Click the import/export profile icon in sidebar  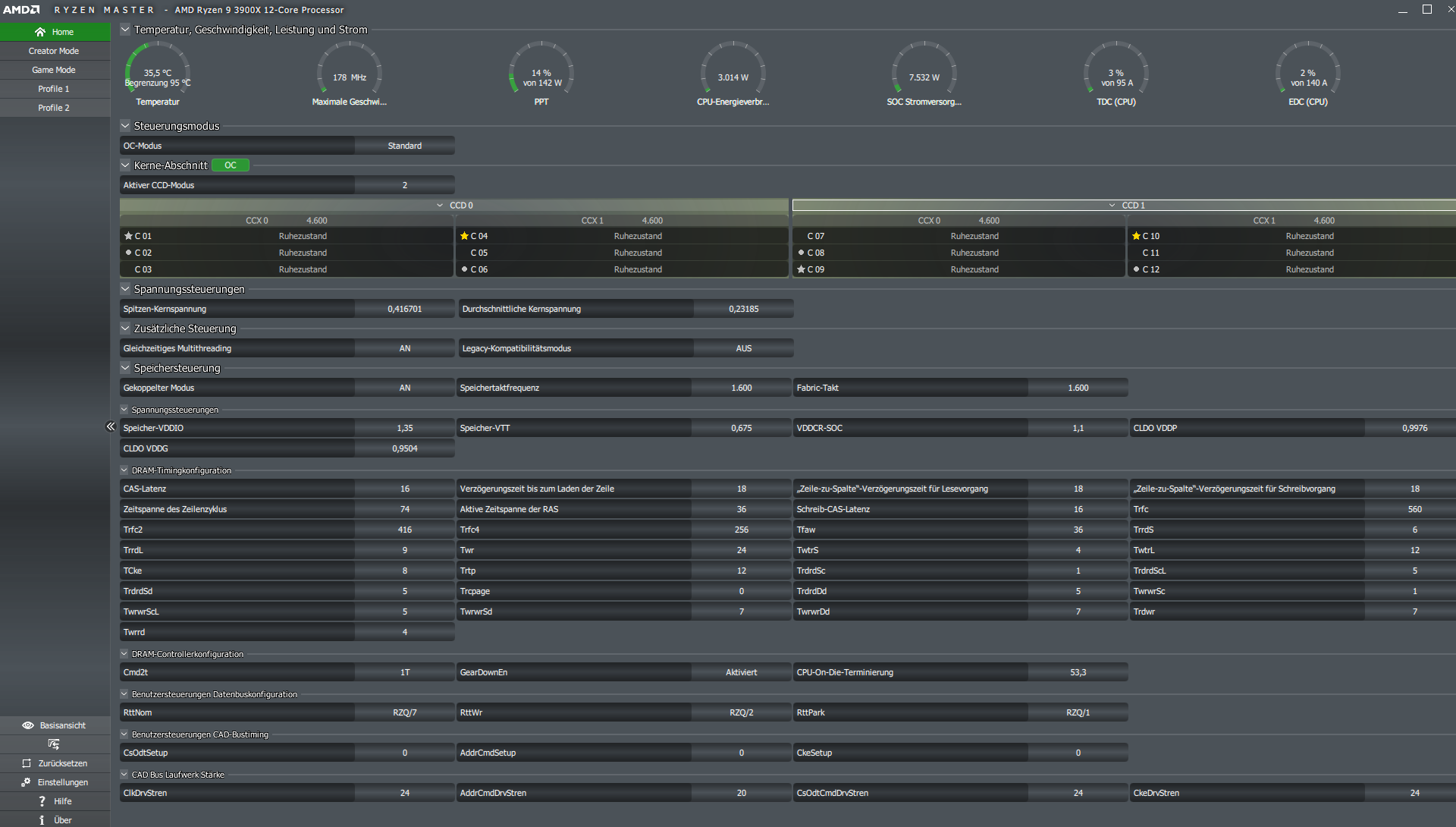53,744
